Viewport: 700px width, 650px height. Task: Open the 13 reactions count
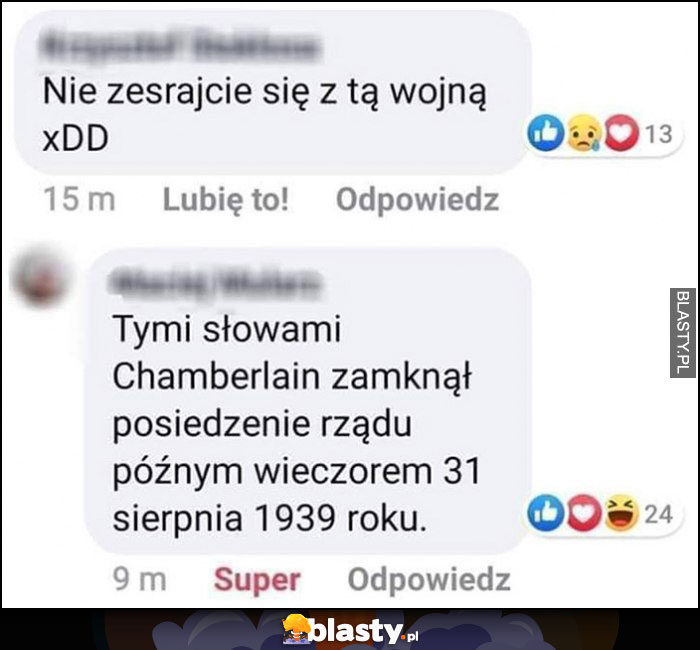[x=658, y=134]
